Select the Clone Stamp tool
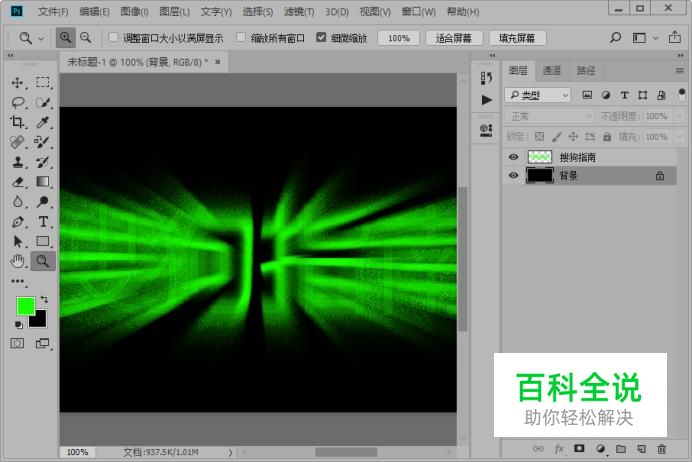692x462 pixels. (18, 162)
